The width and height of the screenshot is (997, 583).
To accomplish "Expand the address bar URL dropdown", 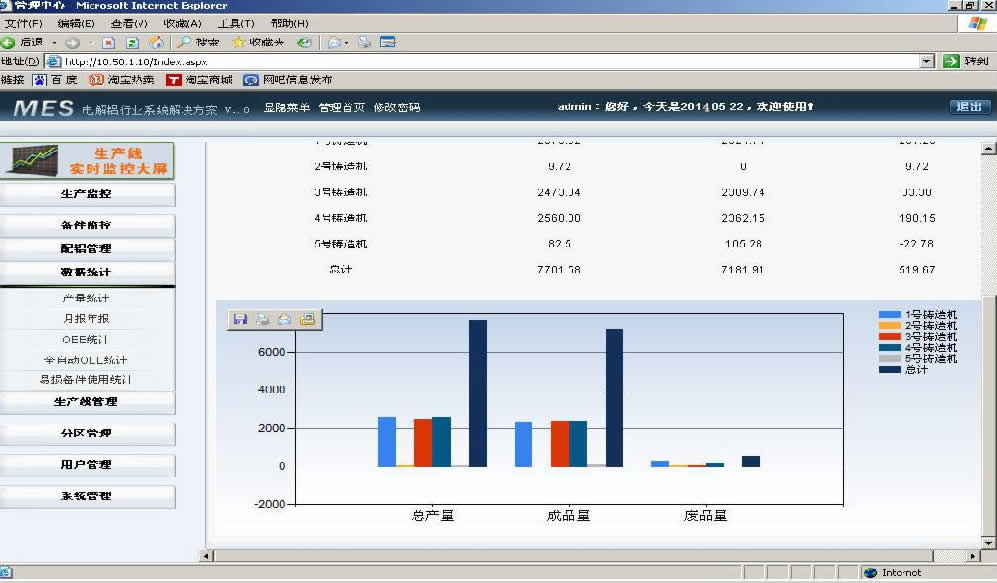I will (926, 61).
